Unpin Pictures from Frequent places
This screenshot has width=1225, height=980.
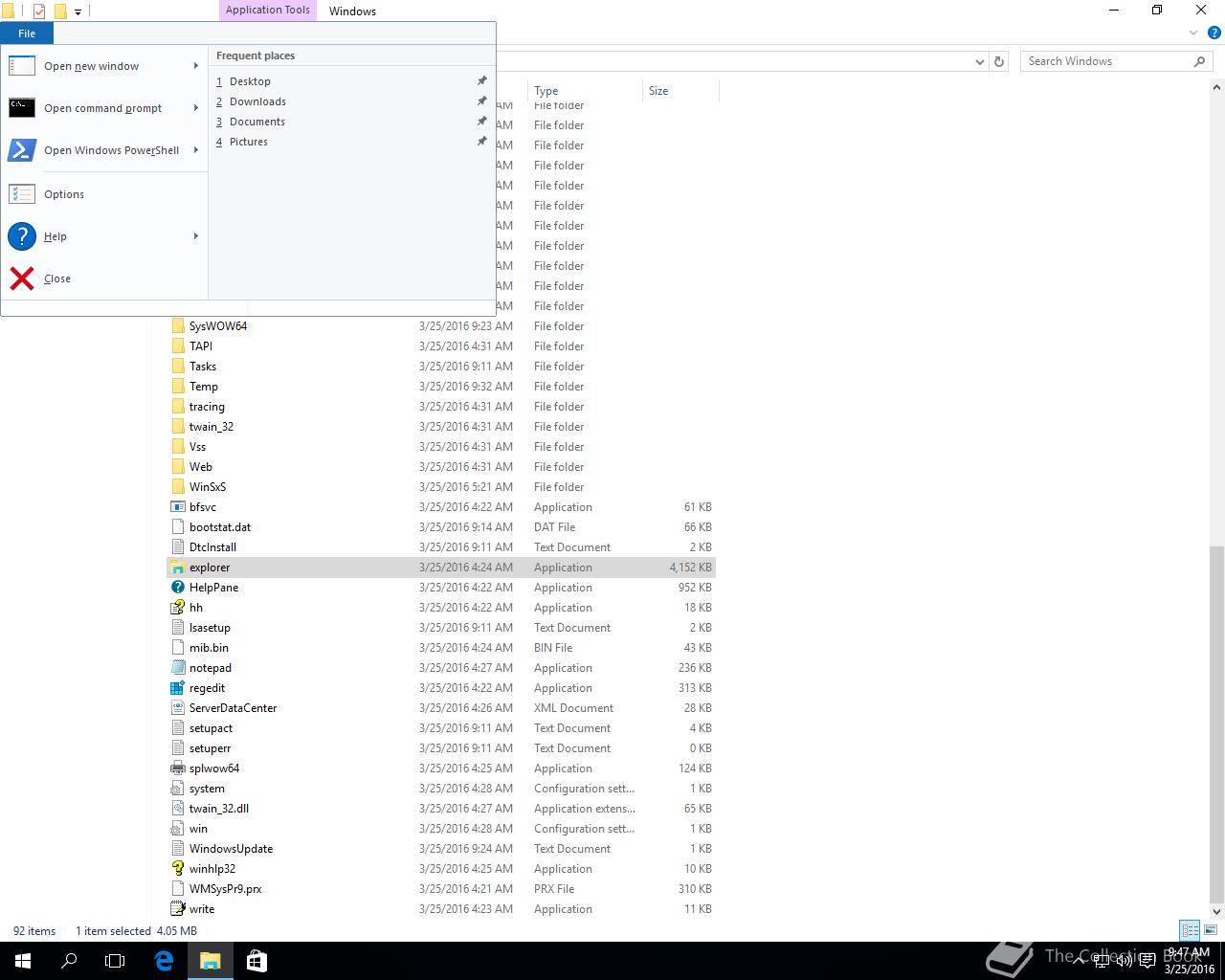pos(482,142)
